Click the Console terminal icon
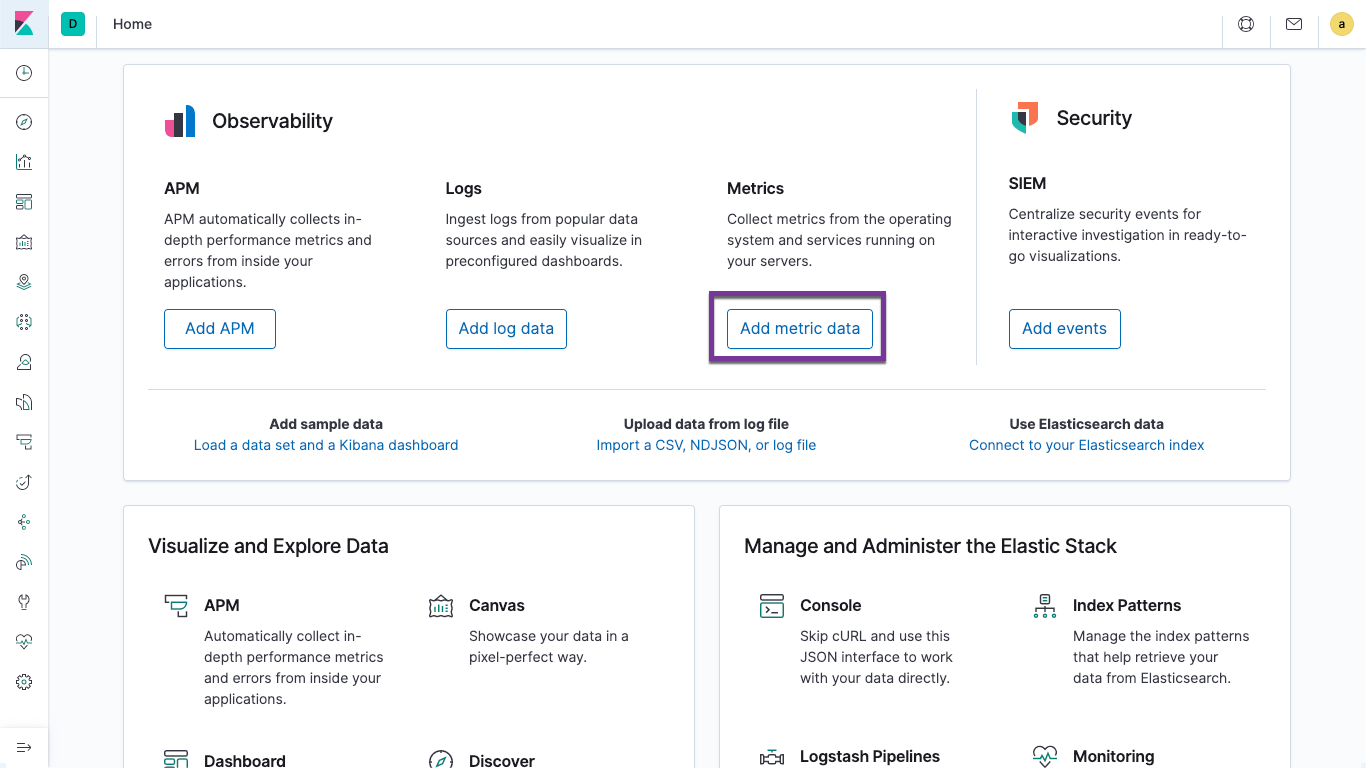Viewport: 1366px width, 768px height. 772,606
